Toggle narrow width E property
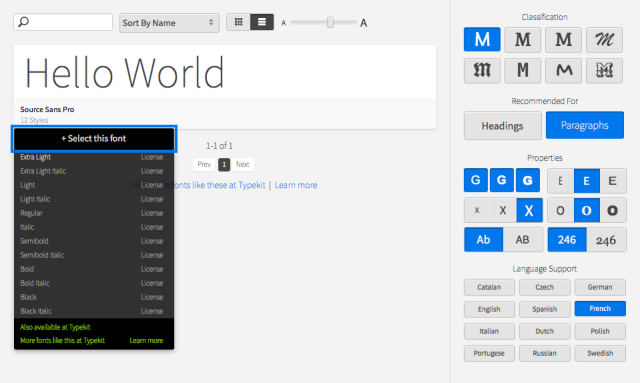640x383 pixels. pos(560,181)
